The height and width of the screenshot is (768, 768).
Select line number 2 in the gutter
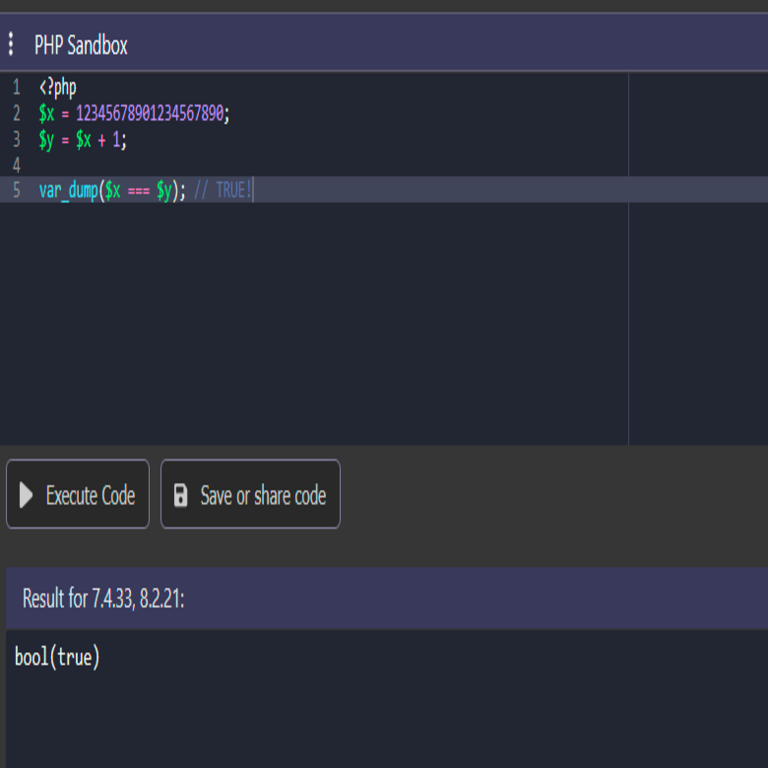[x=16, y=113]
